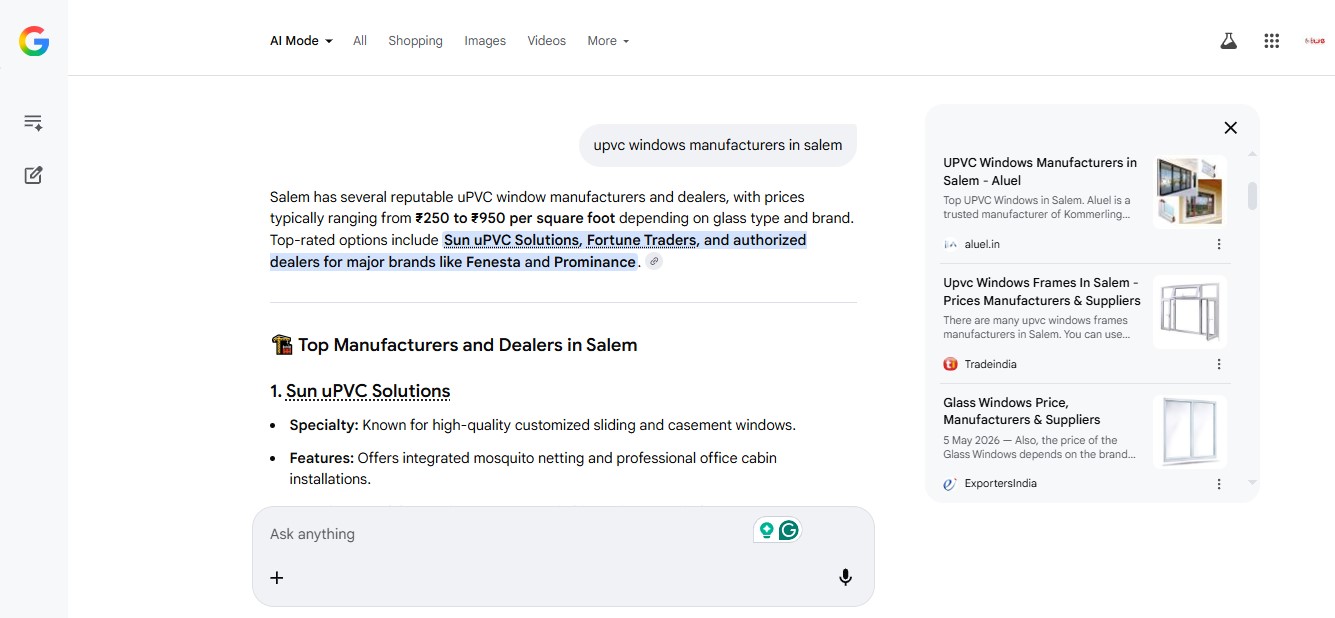Screen dimensions: 1335x618
Task: Click the sources panel scrollbar thumb
Action: pyautogui.click(x=1252, y=195)
